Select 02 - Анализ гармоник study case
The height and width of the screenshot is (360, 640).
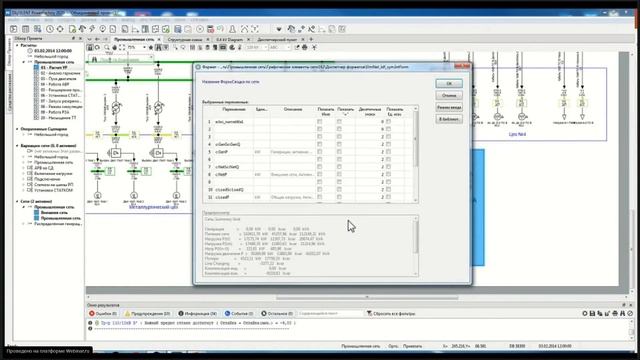point(60,73)
